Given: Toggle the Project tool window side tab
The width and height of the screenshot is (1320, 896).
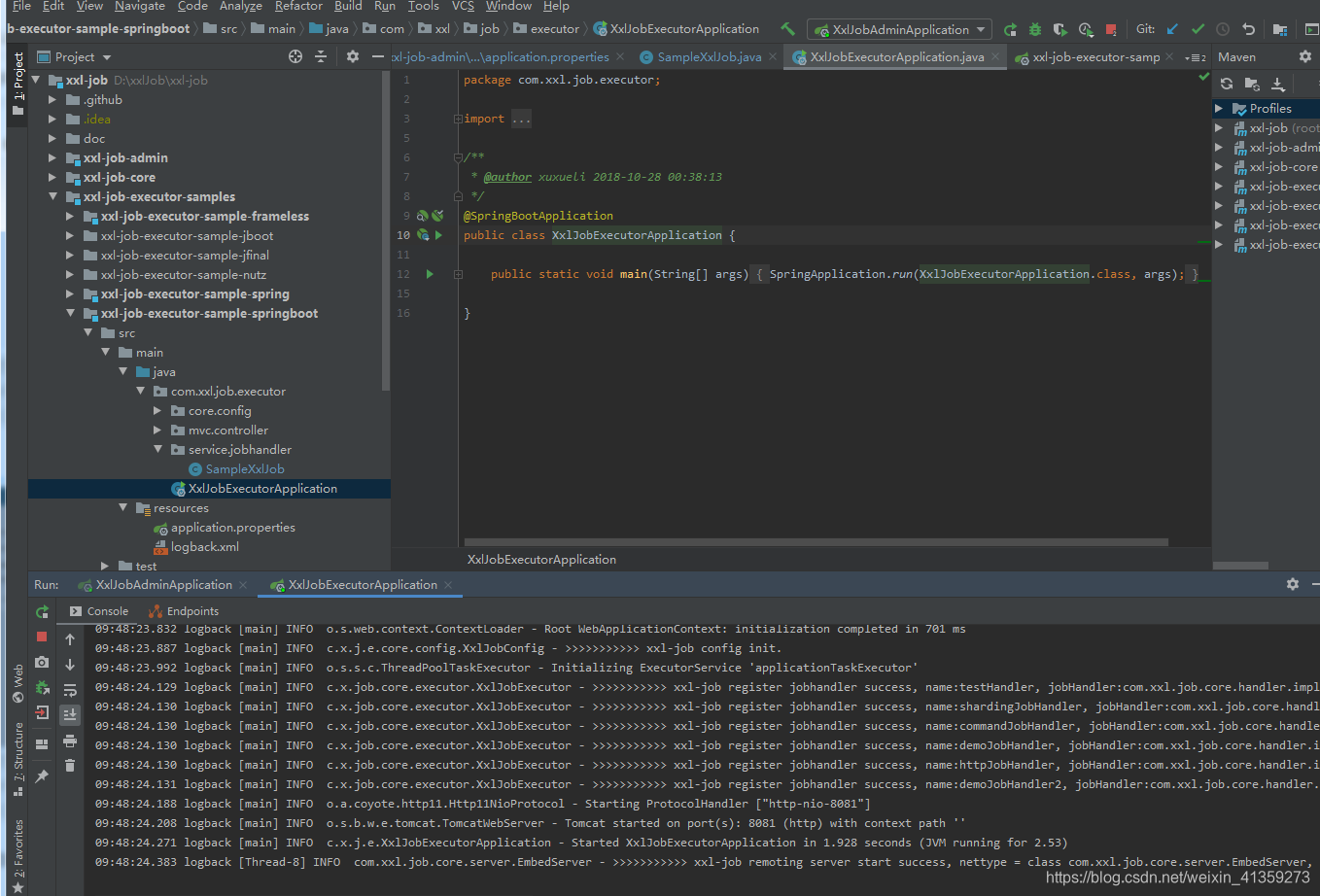Looking at the screenshot, I should click(x=17, y=83).
